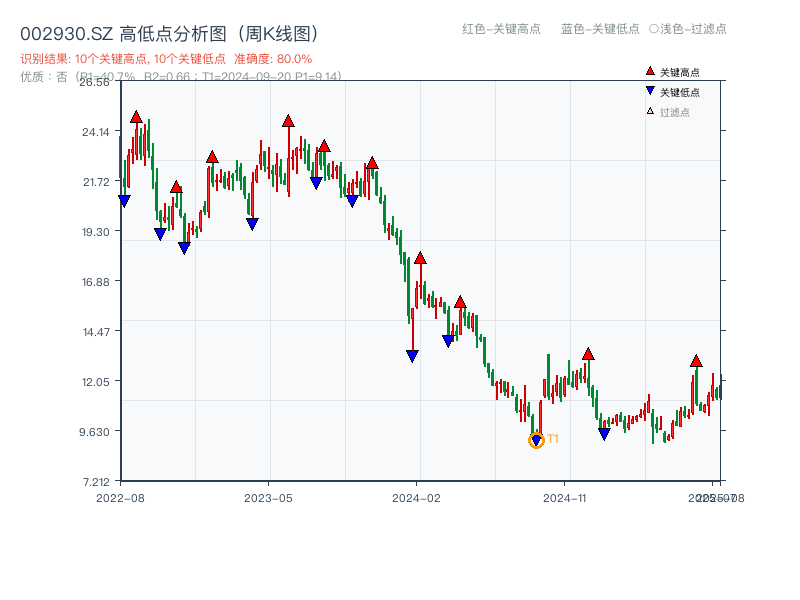The width and height of the screenshot is (800, 600).
Task: Click the 过滤点 hollow triangle legend icon
Action: (649, 112)
